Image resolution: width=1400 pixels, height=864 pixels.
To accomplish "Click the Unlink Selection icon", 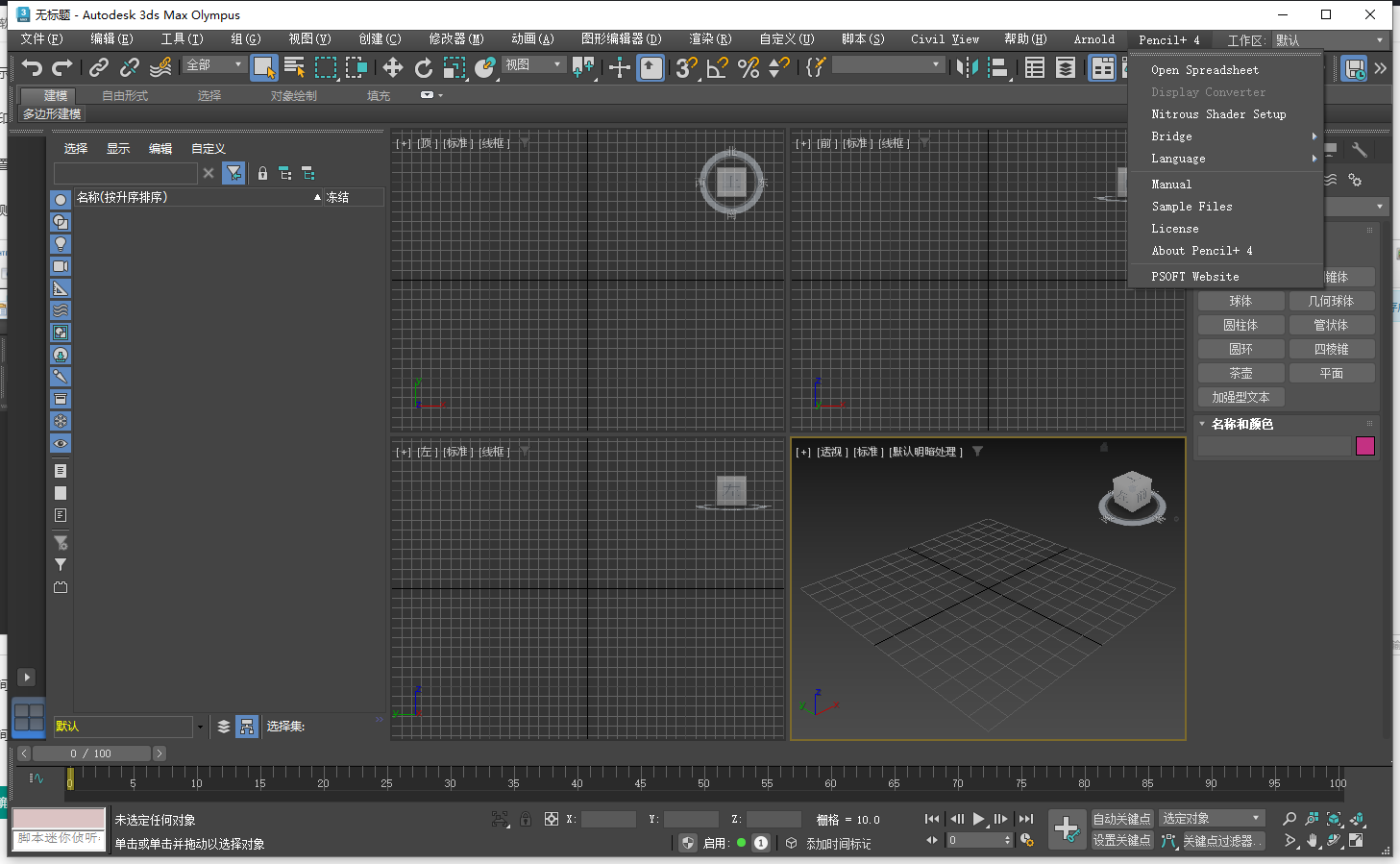I will click(x=130, y=67).
